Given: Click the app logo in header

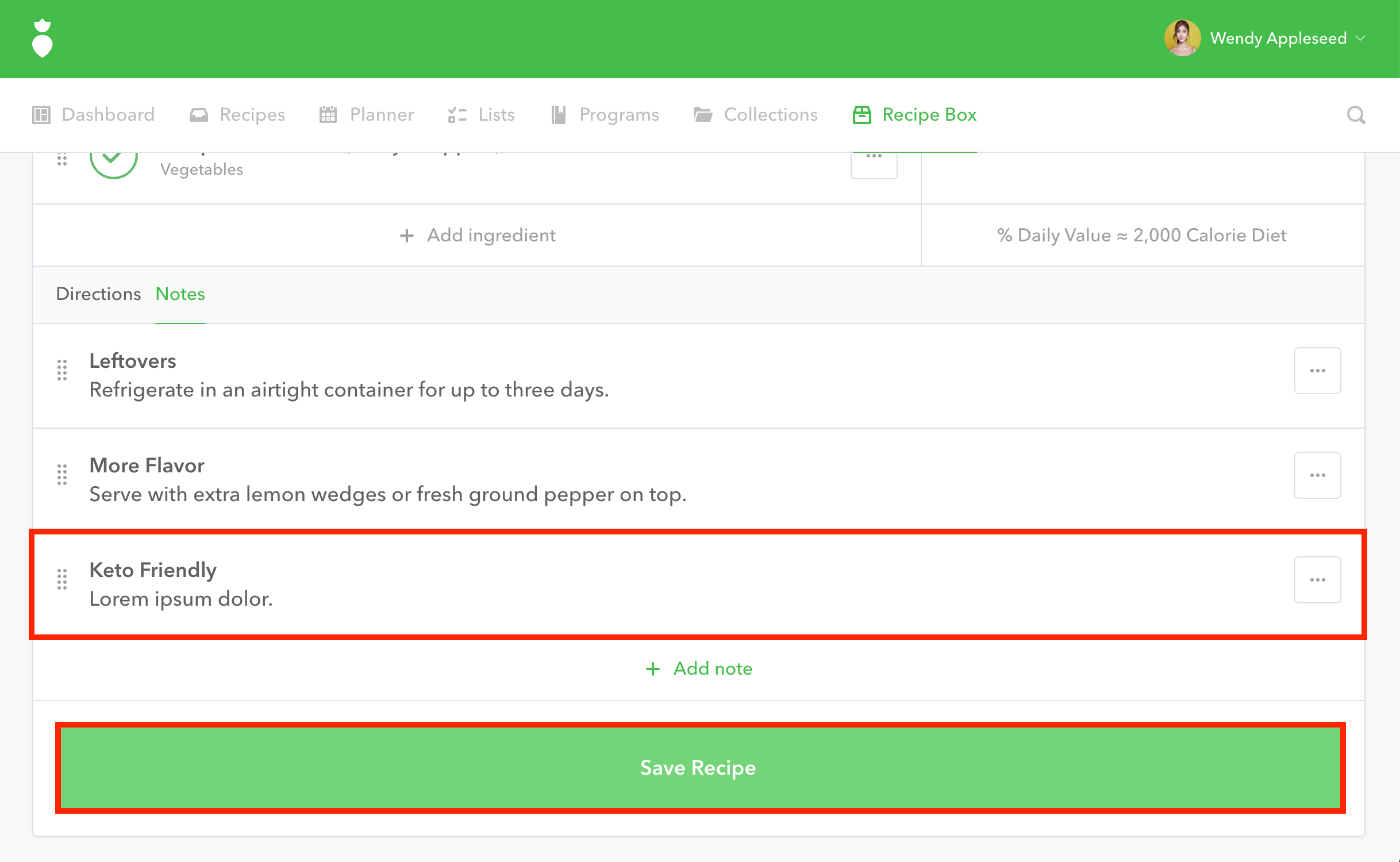Looking at the screenshot, I should tap(42, 39).
